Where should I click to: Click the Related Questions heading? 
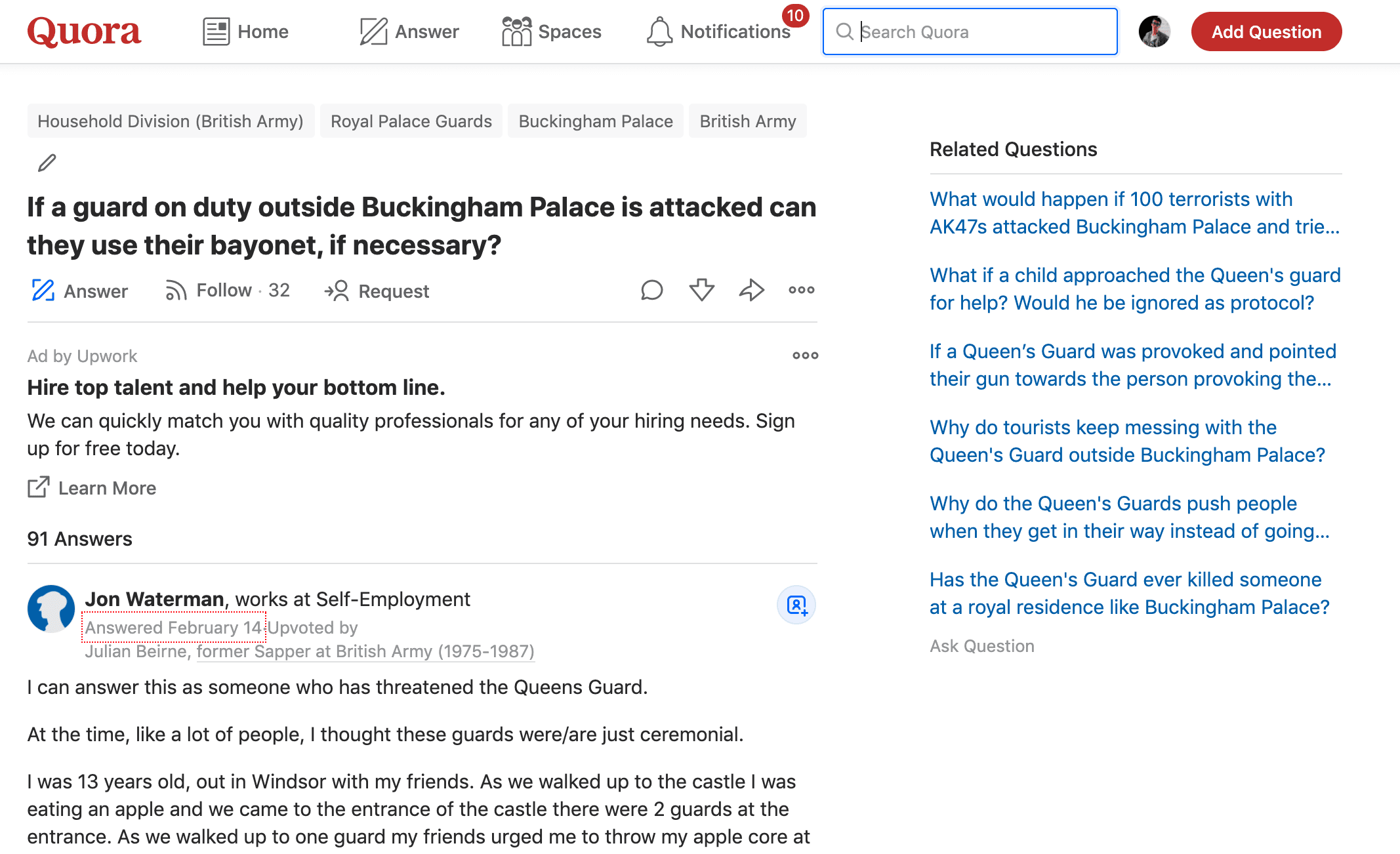click(1013, 149)
